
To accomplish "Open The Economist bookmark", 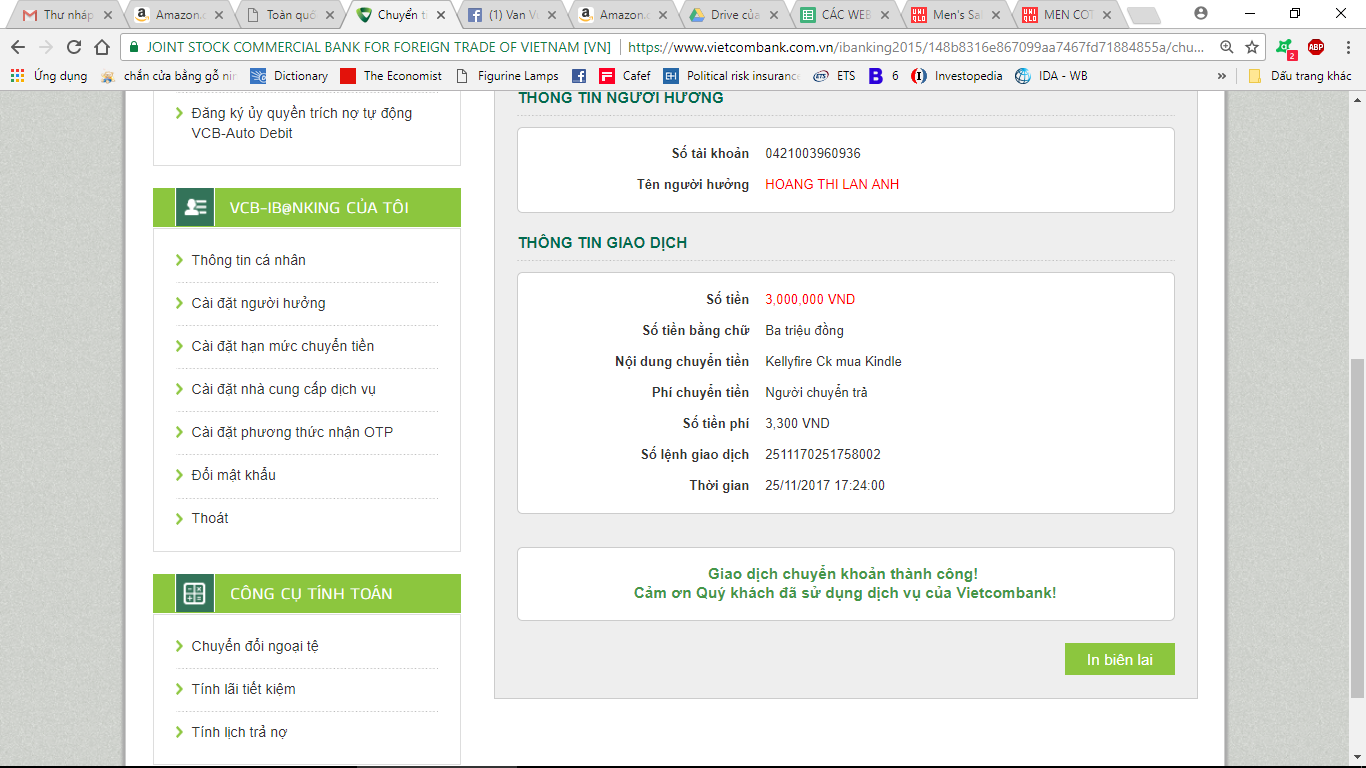I will (x=391, y=76).
